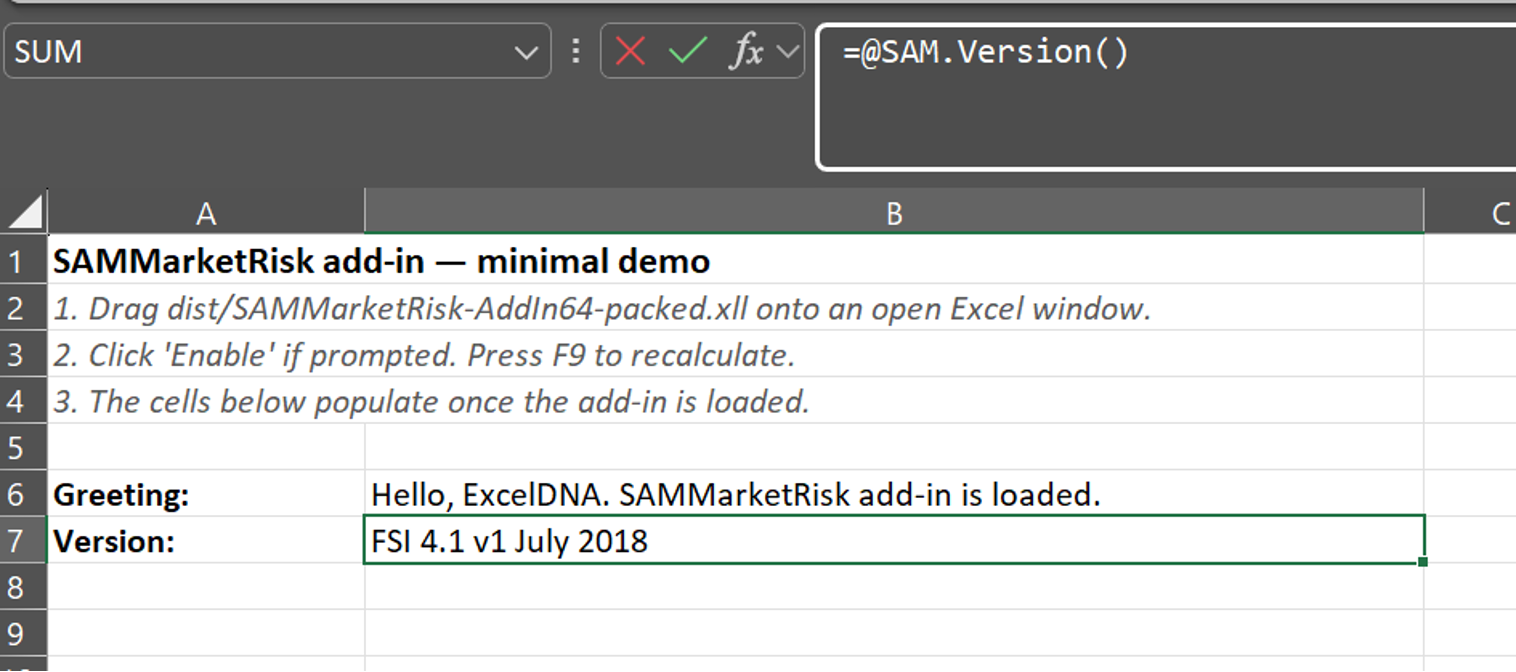1516x672 pixels.
Task: Open the dropdown arrow beside fx
Action: tap(787, 51)
